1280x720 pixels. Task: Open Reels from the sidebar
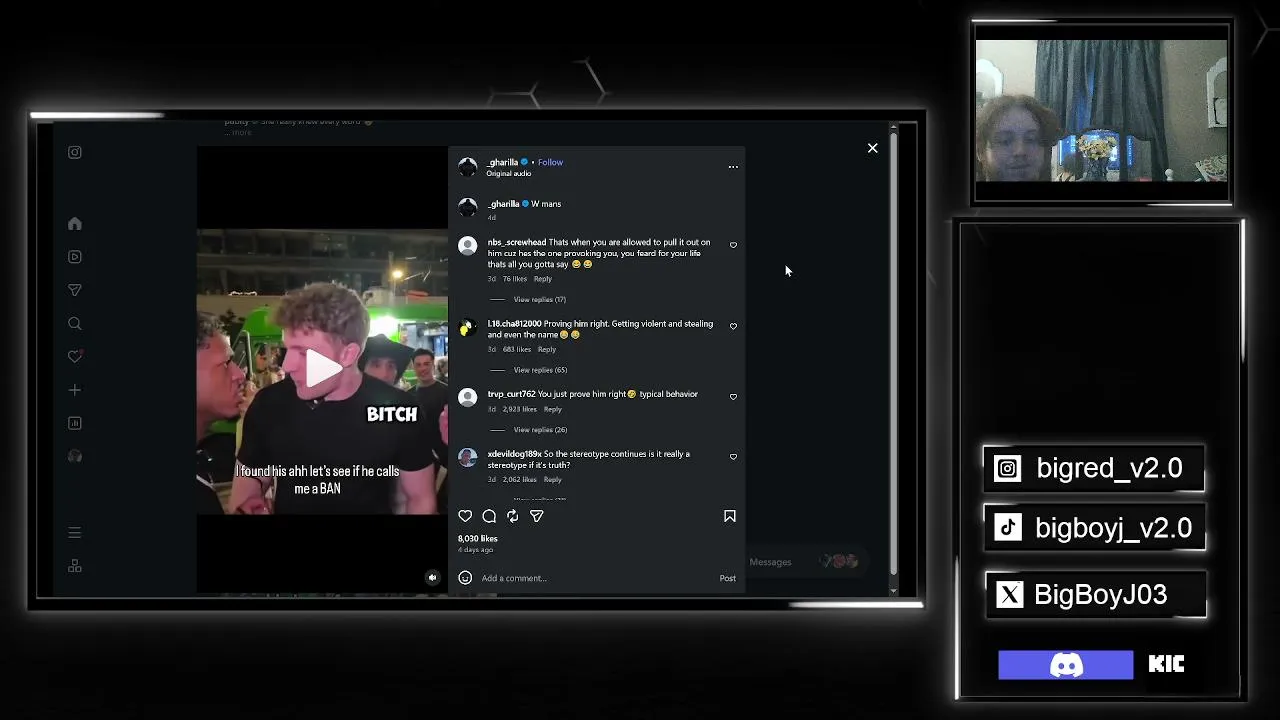[x=75, y=257]
